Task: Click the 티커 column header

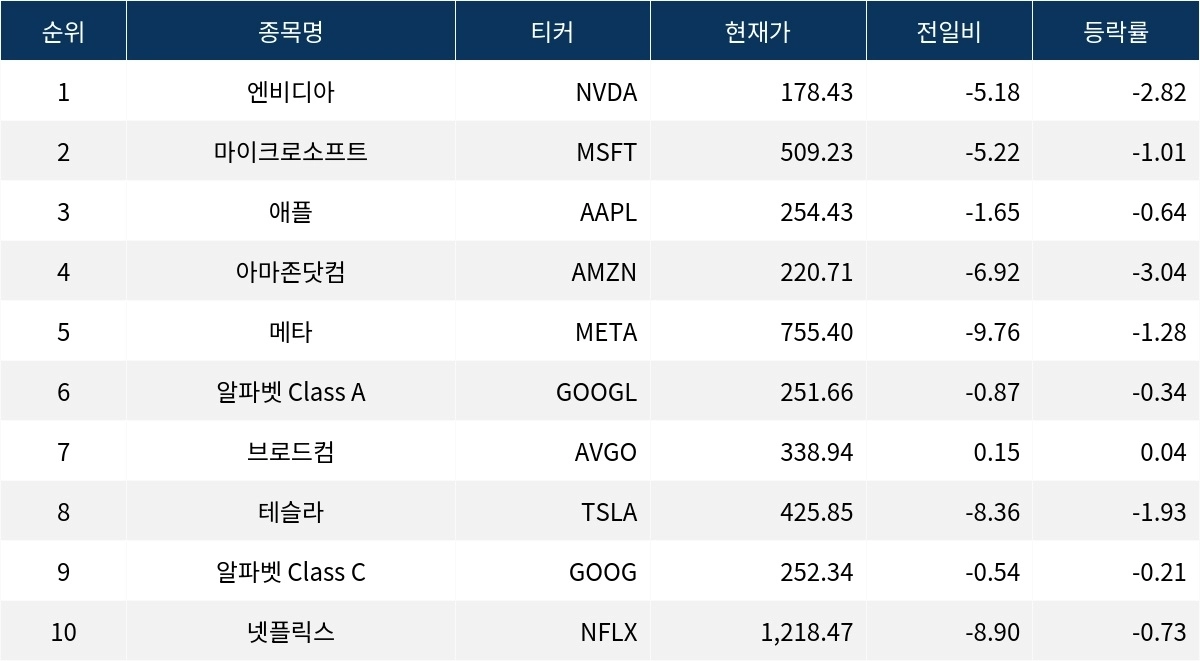Action: coord(552,32)
